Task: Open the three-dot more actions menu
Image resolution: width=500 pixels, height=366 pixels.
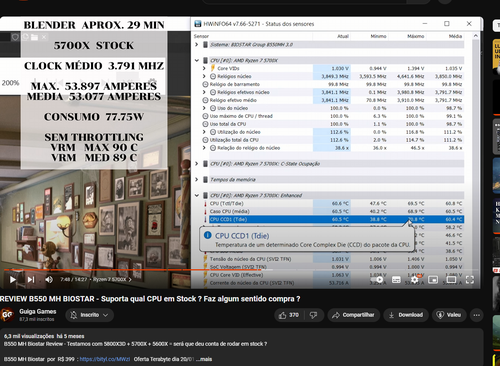Action: (x=477, y=315)
